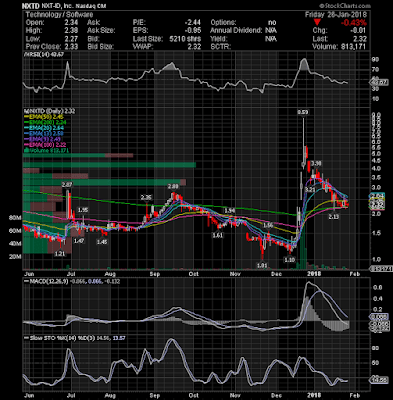
Task: Click the Chg value -0.01
Action: tap(359, 31)
